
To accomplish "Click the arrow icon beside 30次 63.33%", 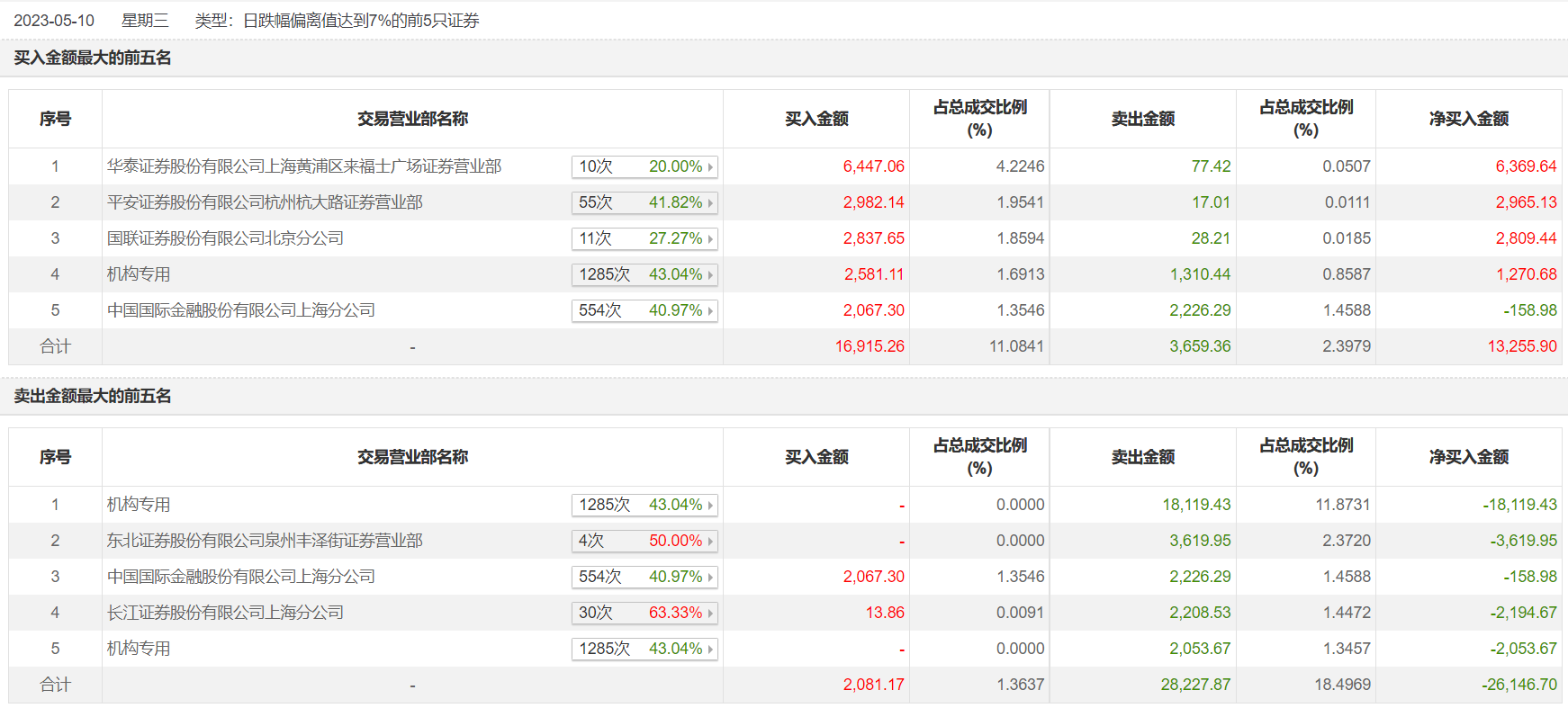I will 710,614.
